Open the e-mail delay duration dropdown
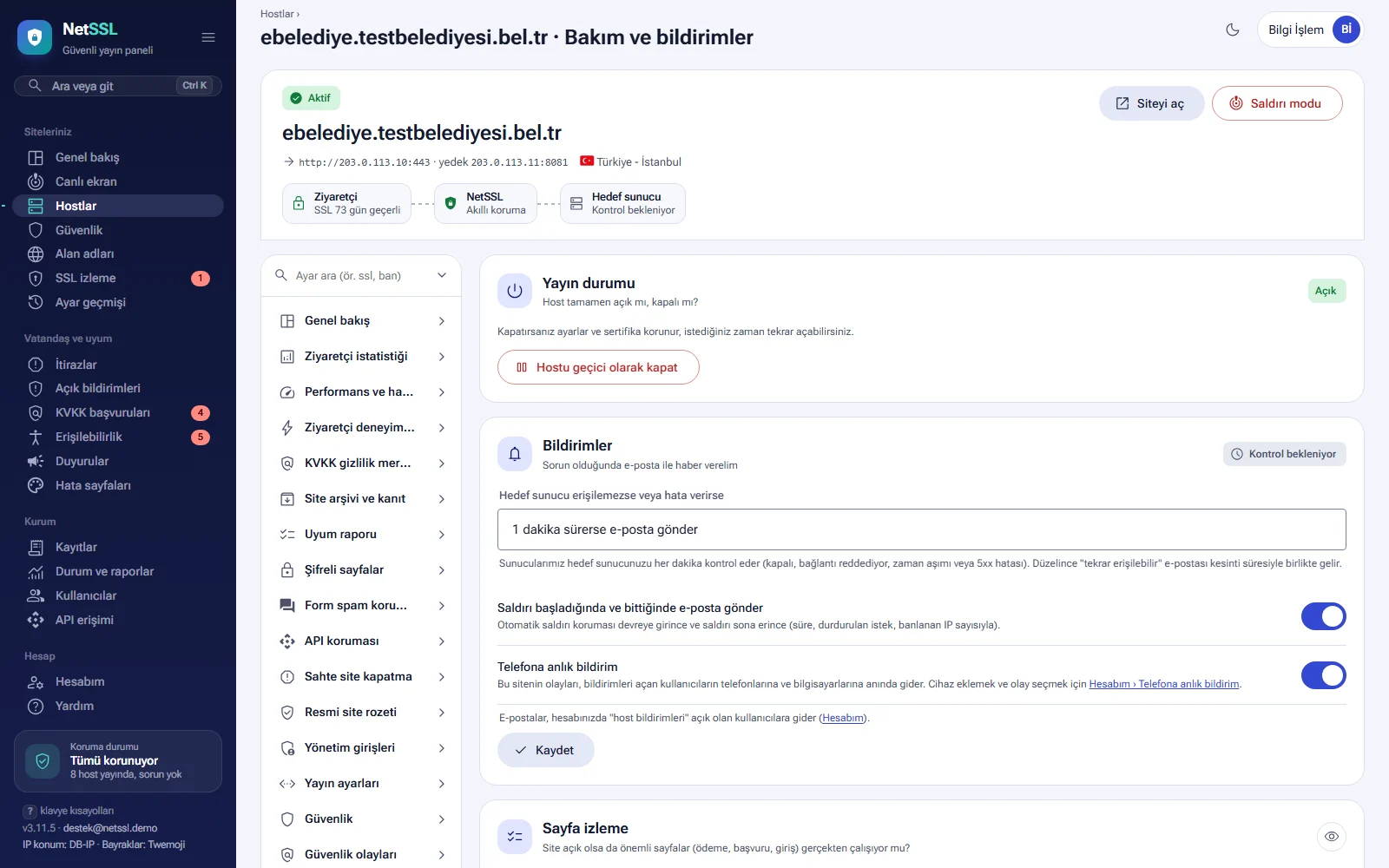This screenshot has width=1389, height=868. point(922,529)
